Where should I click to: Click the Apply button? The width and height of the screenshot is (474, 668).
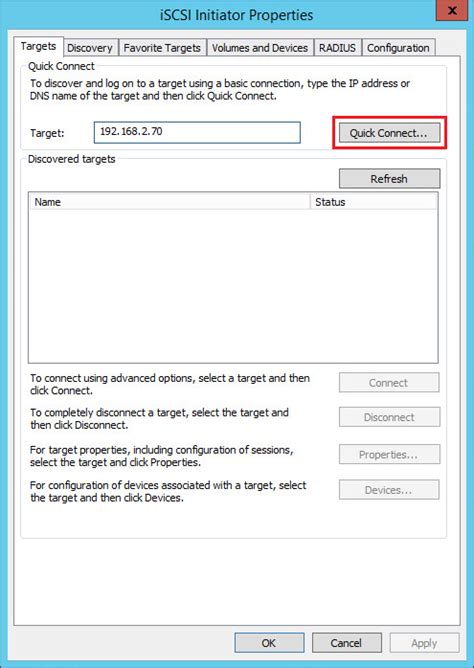424,642
